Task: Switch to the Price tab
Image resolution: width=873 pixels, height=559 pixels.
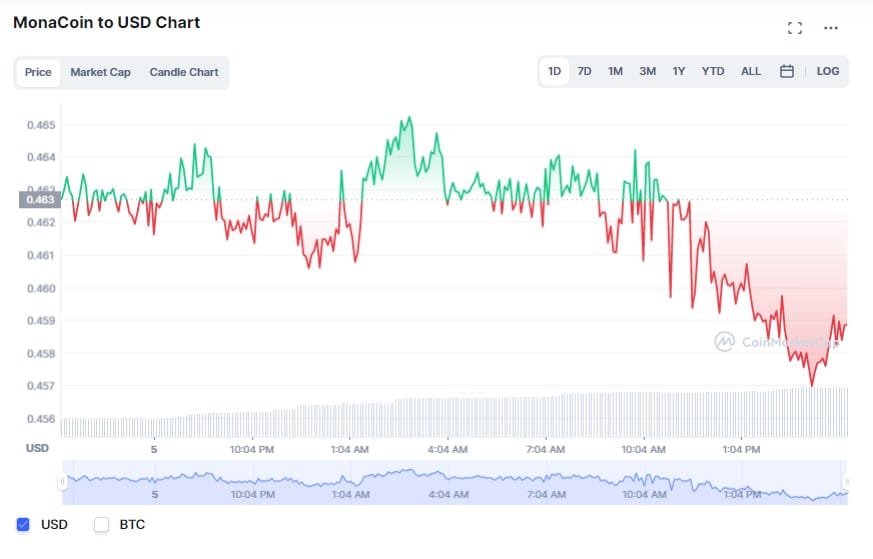Action: point(38,72)
